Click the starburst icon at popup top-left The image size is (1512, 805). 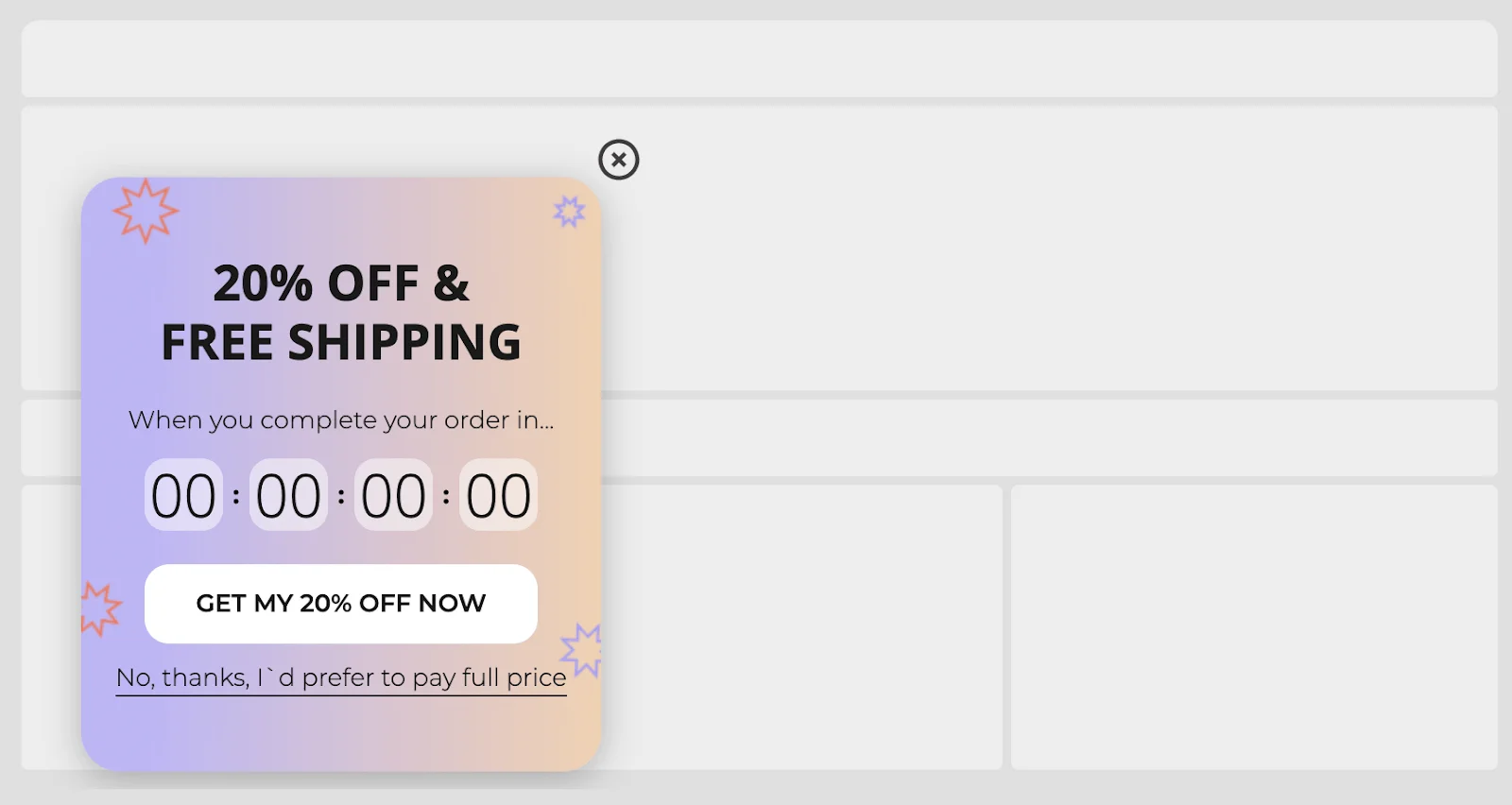(x=144, y=212)
